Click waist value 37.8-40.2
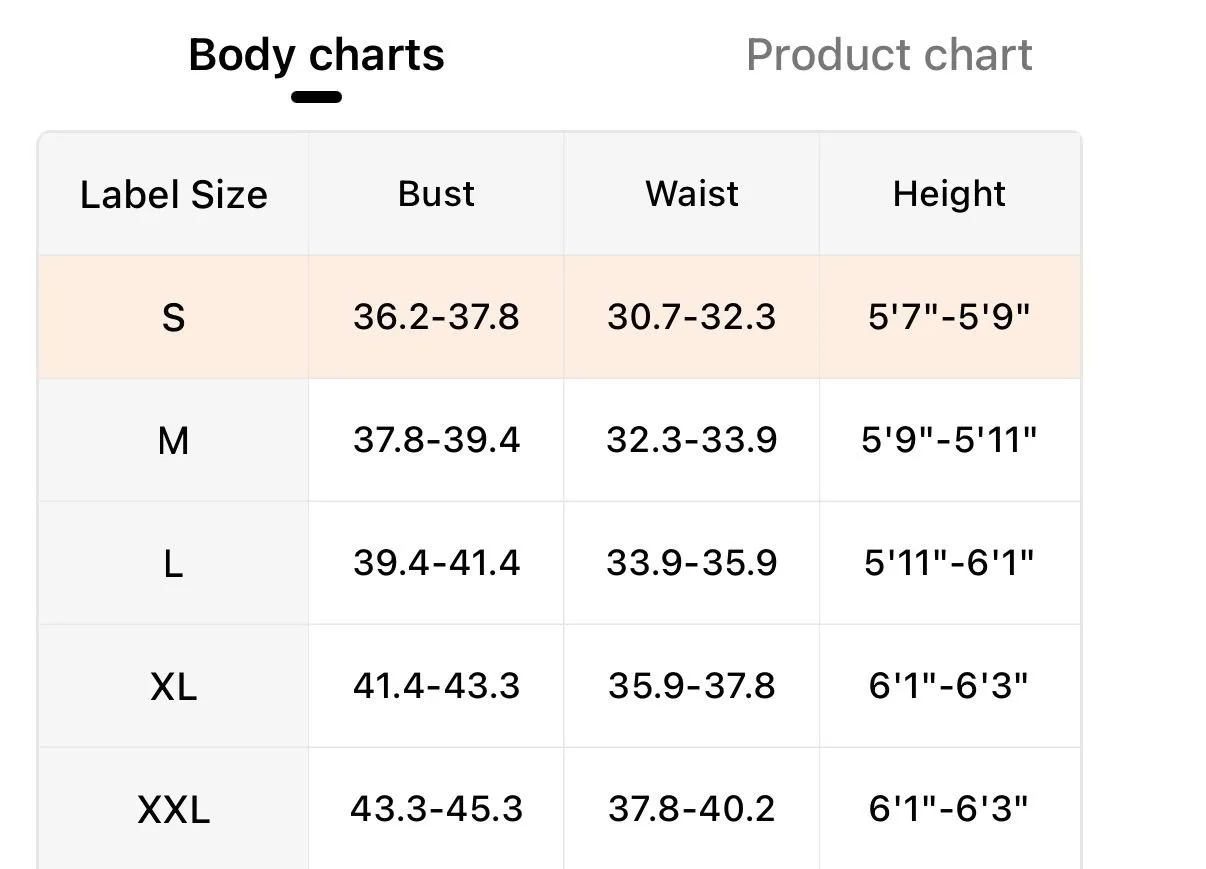The image size is (1206, 869). click(692, 809)
